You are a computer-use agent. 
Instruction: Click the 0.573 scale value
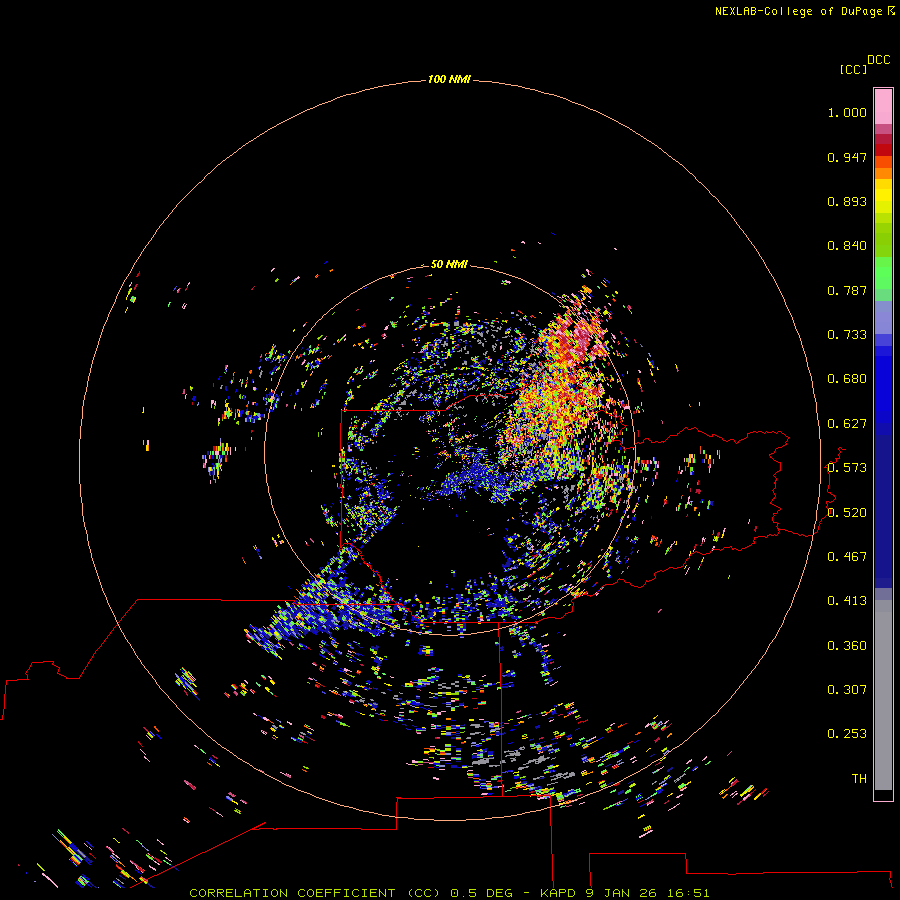(847, 468)
